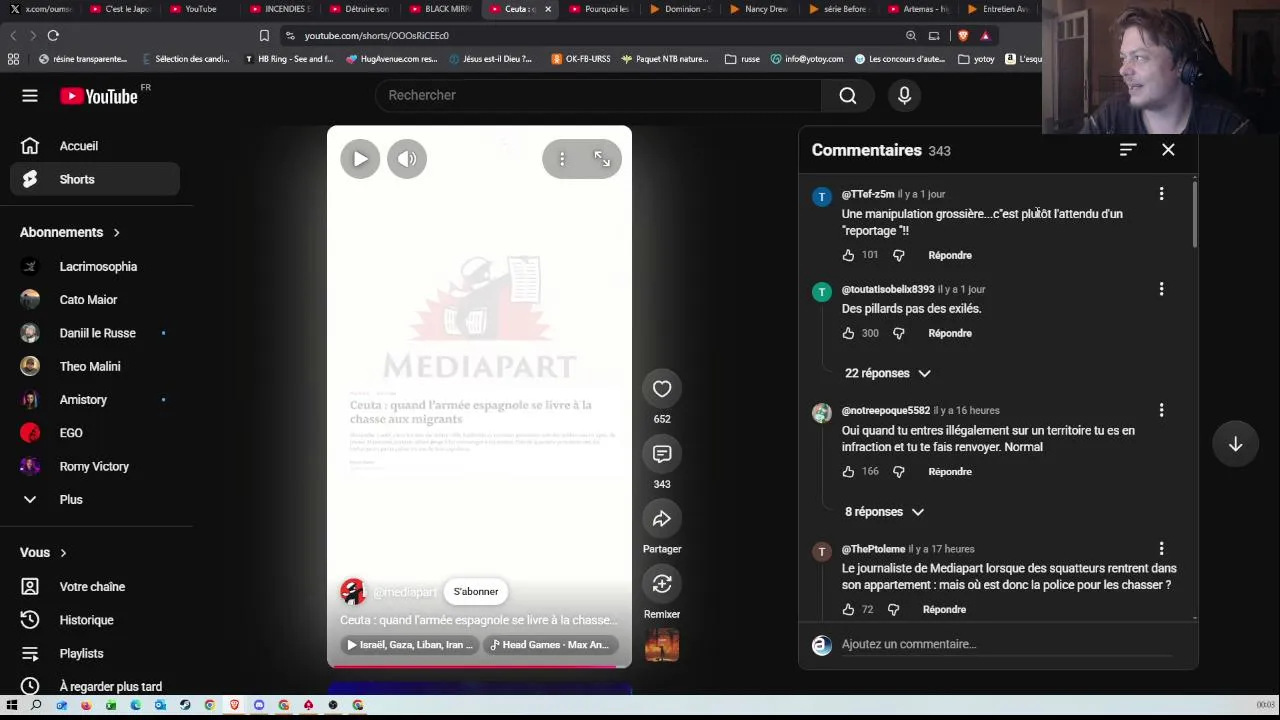Switch to the BLACK MIRR... browser tab
The image size is (1280, 720).
click(x=440, y=9)
